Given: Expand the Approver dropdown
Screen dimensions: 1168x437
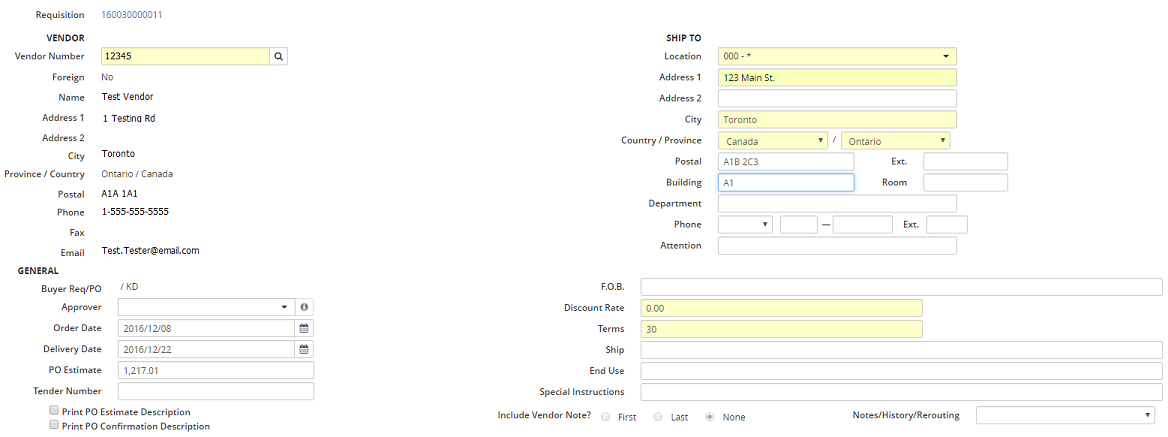Looking at the screenshot, I should click(x=205, y=307).
